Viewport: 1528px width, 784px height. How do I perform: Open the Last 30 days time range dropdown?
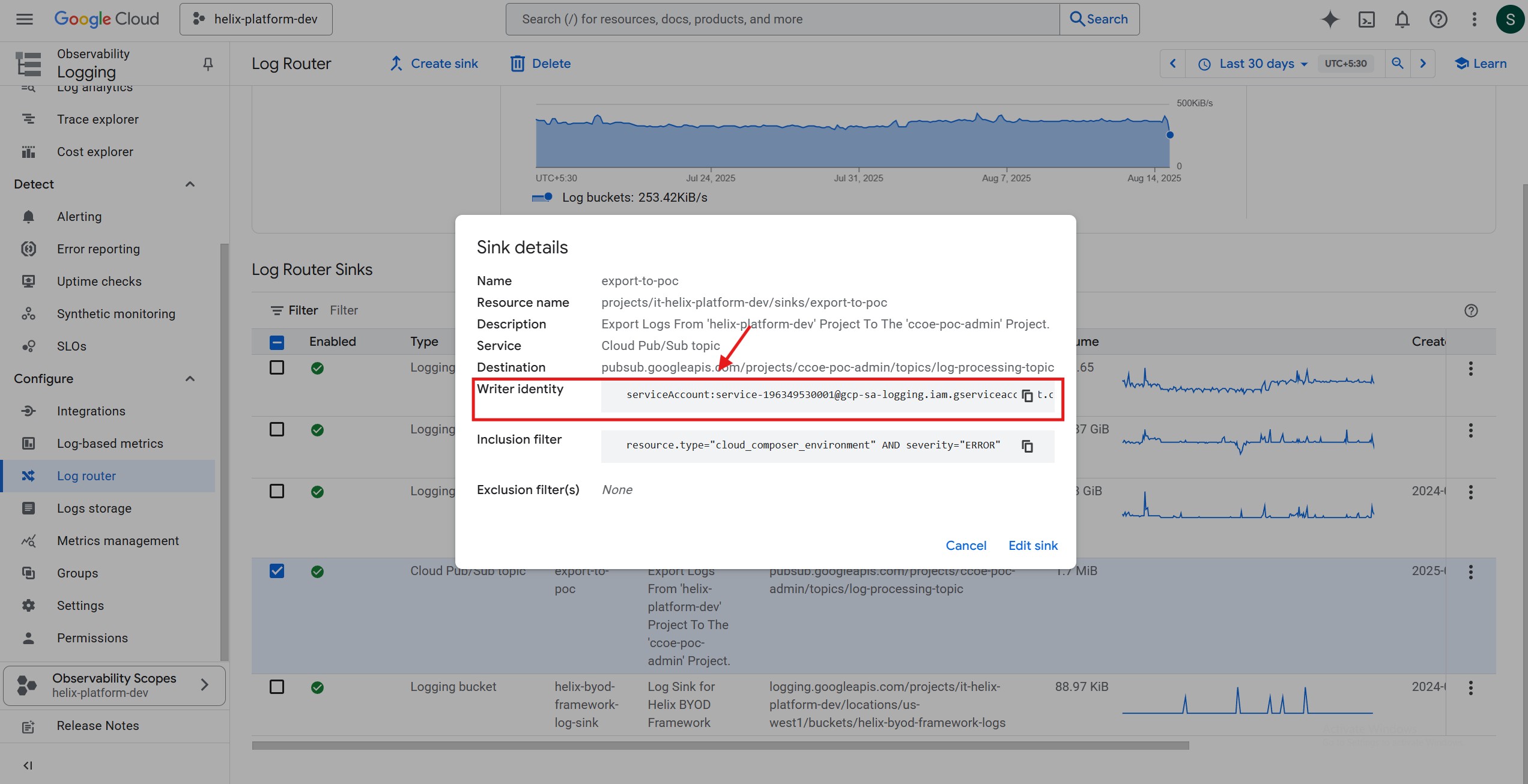(1257, 64)
